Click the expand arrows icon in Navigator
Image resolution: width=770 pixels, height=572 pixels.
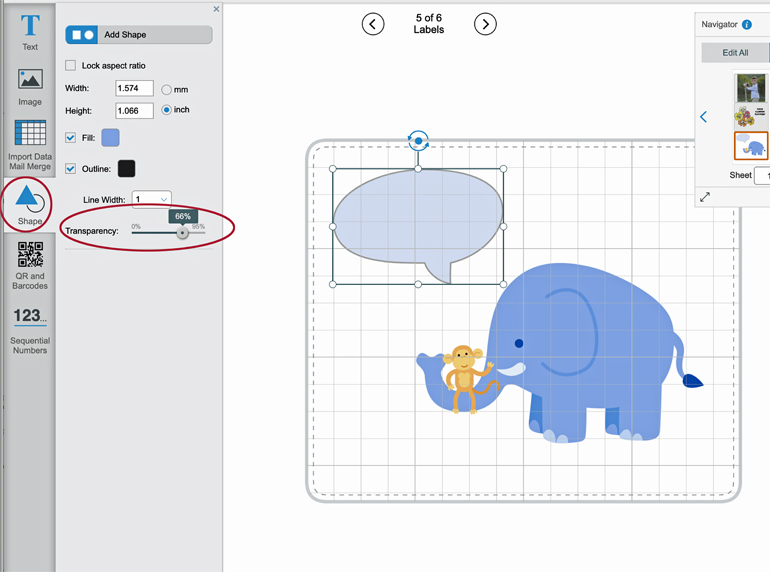(x=705, y=197)
